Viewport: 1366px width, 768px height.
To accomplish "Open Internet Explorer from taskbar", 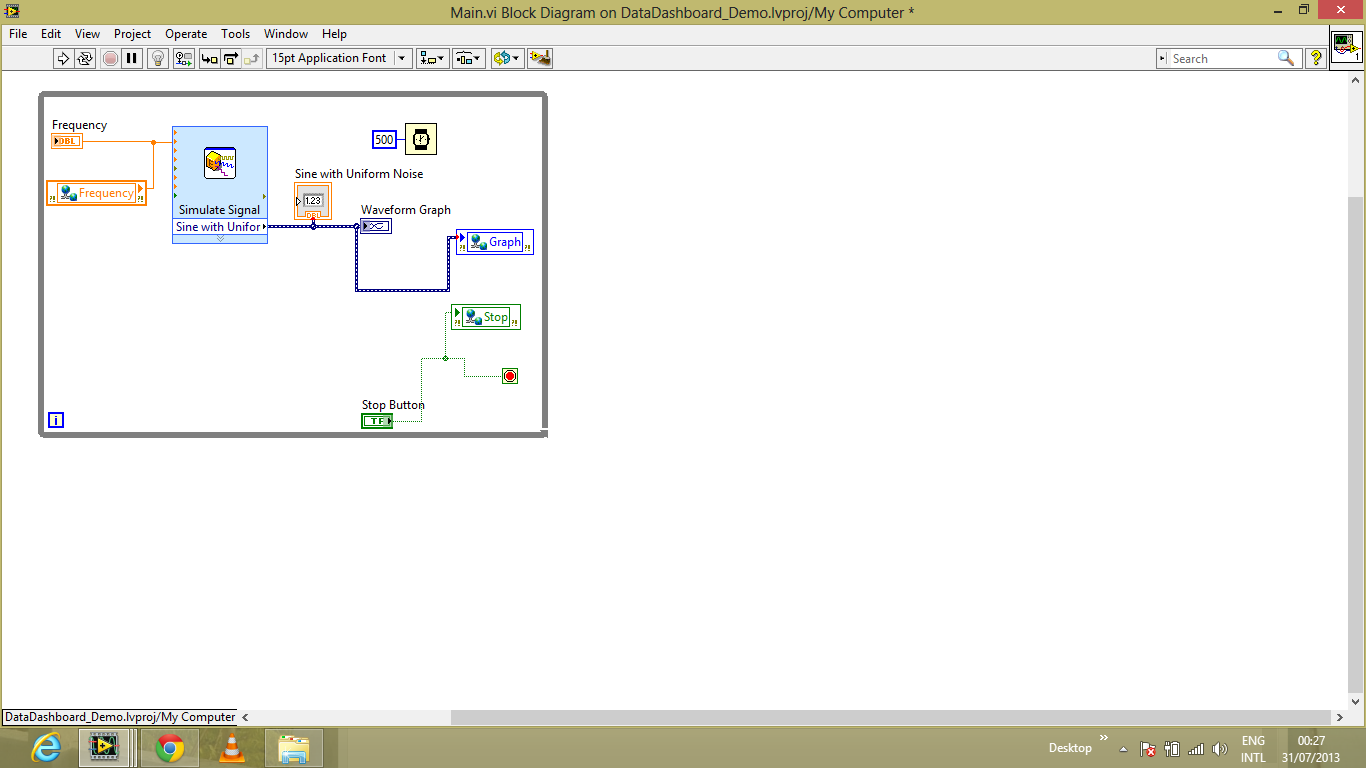I will (x=46, y=747).
